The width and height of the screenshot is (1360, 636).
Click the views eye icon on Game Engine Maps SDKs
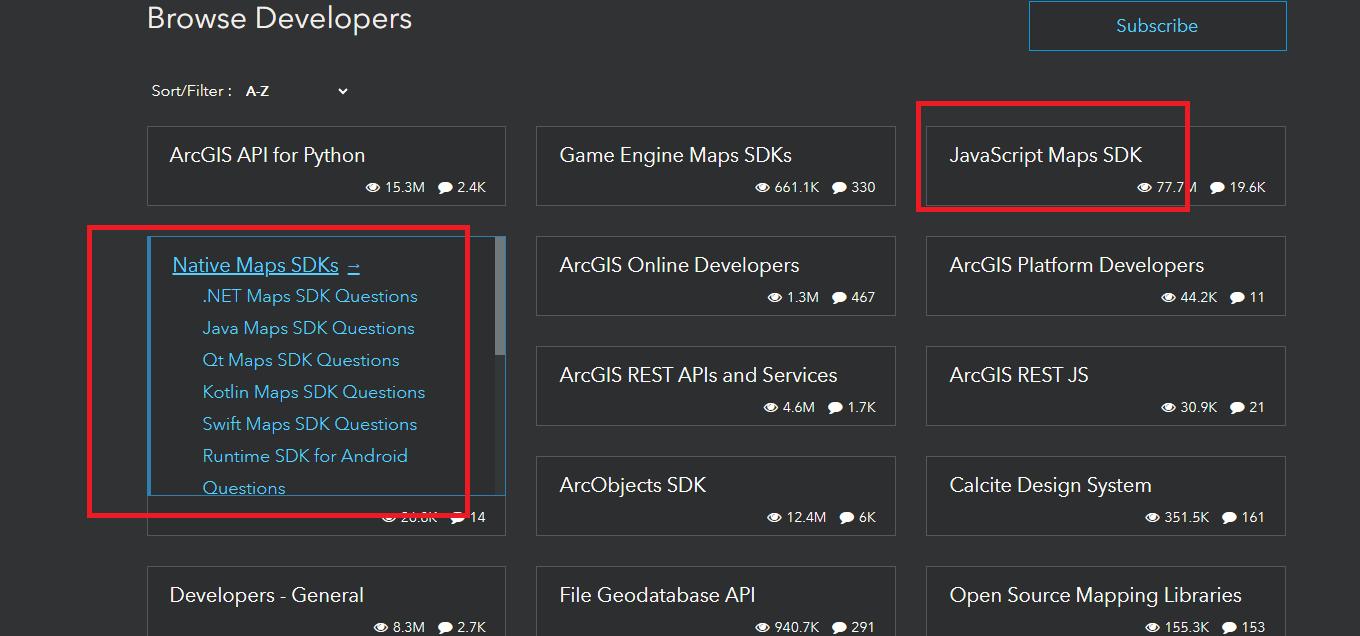click(x=763, y=187)
